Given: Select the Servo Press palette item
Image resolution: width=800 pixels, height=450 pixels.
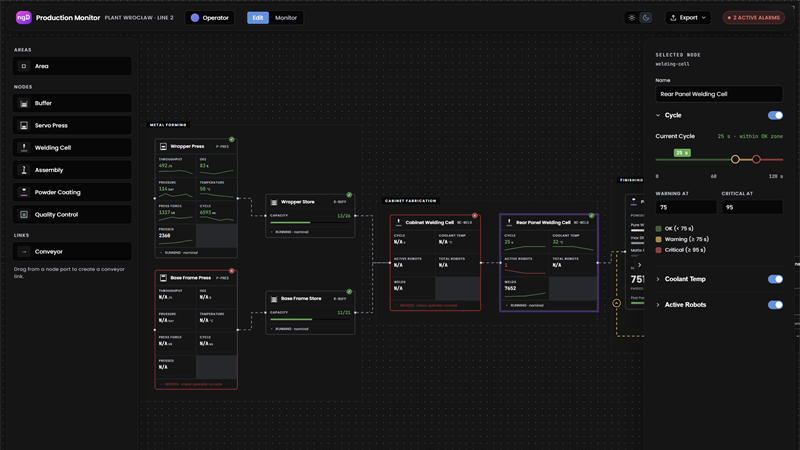Looking at the screenshot, I should coord(72,126).
